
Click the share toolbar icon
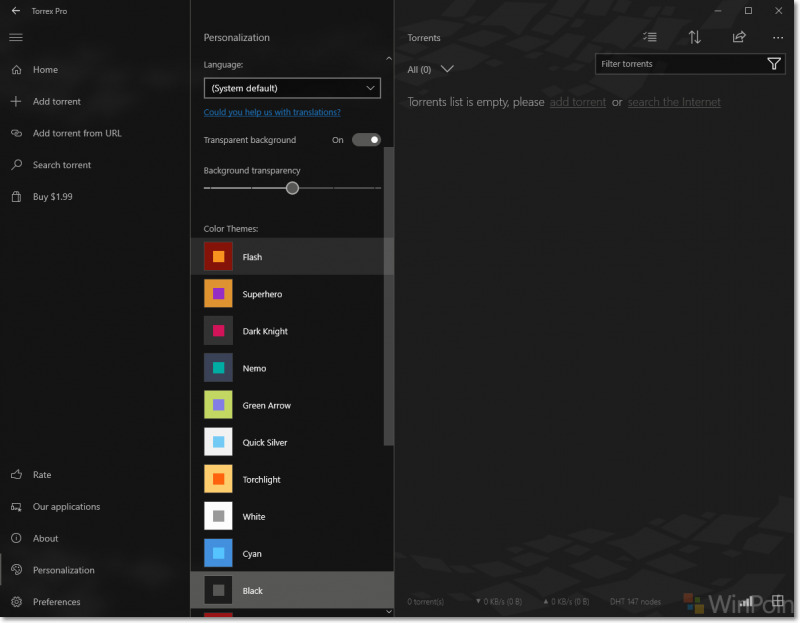coord(739,37)
